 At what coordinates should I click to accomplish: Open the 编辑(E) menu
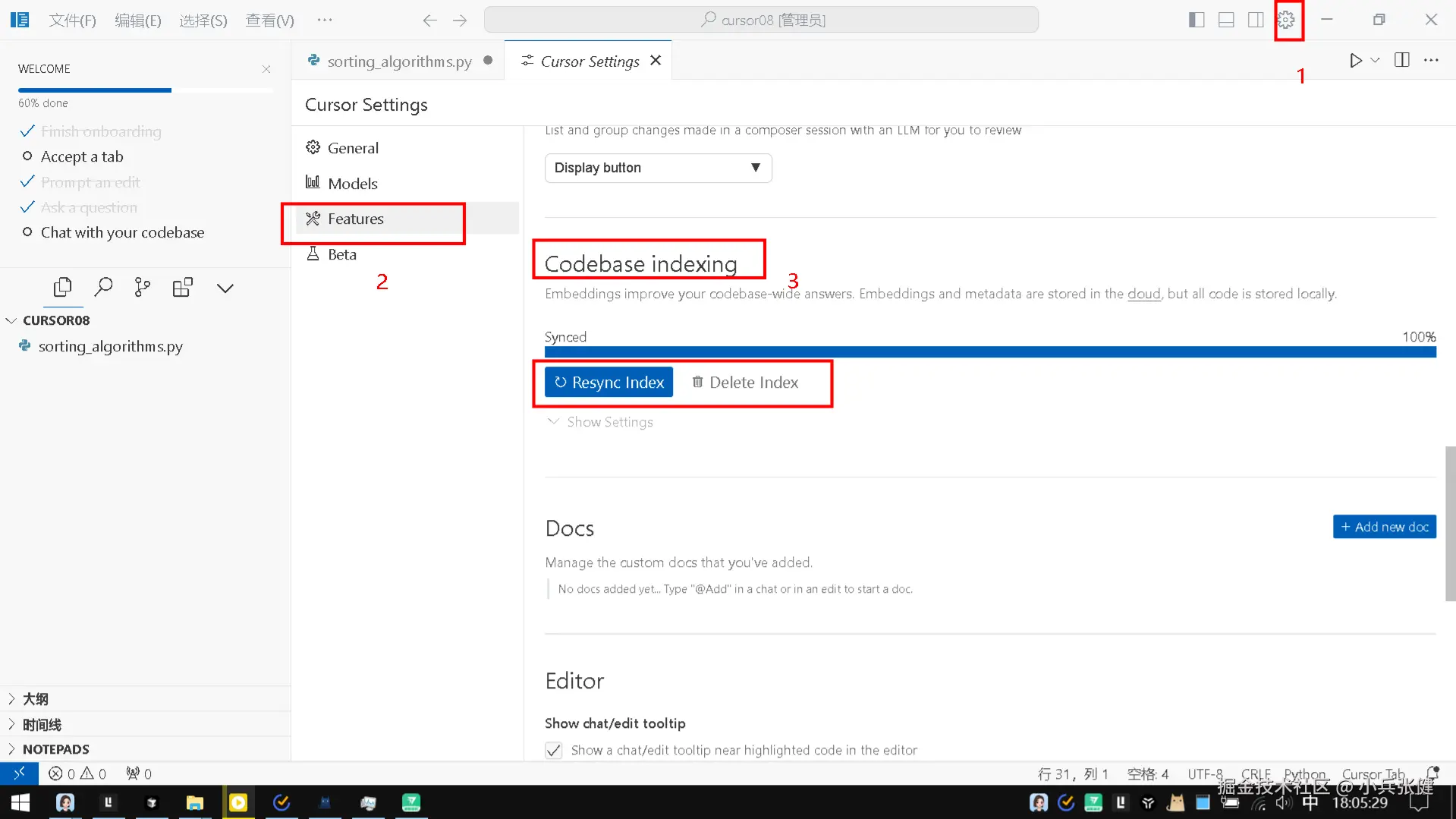tap(138, 20)
